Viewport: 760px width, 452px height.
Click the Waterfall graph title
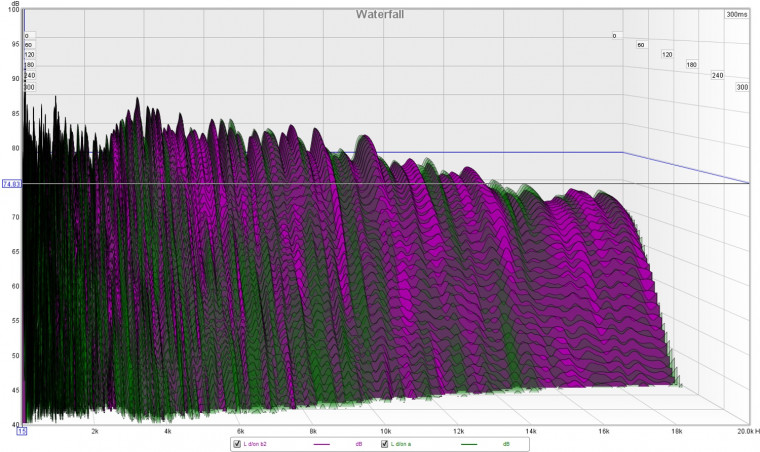point(380,15)
